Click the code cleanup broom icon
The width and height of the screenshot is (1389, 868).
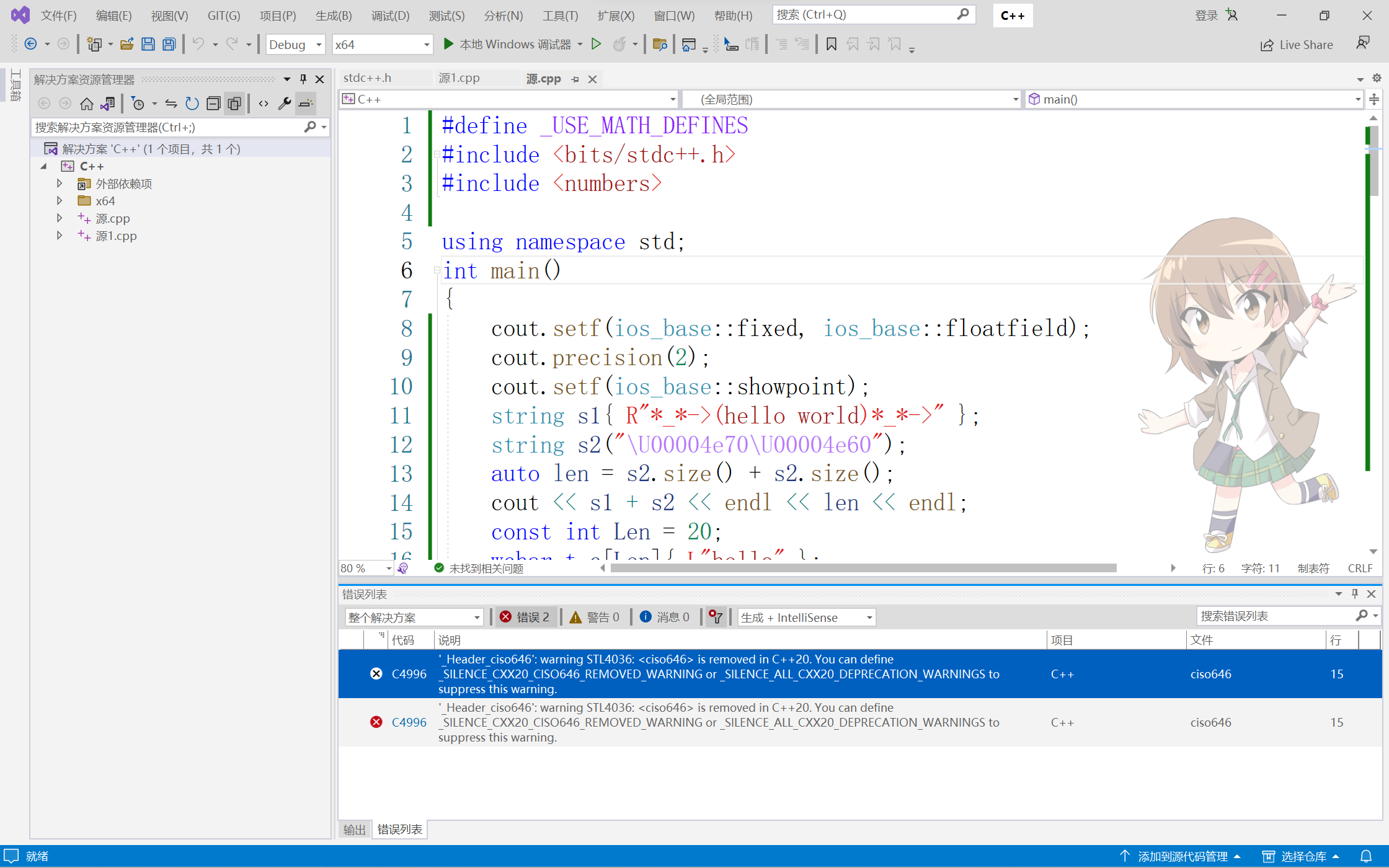403,568
